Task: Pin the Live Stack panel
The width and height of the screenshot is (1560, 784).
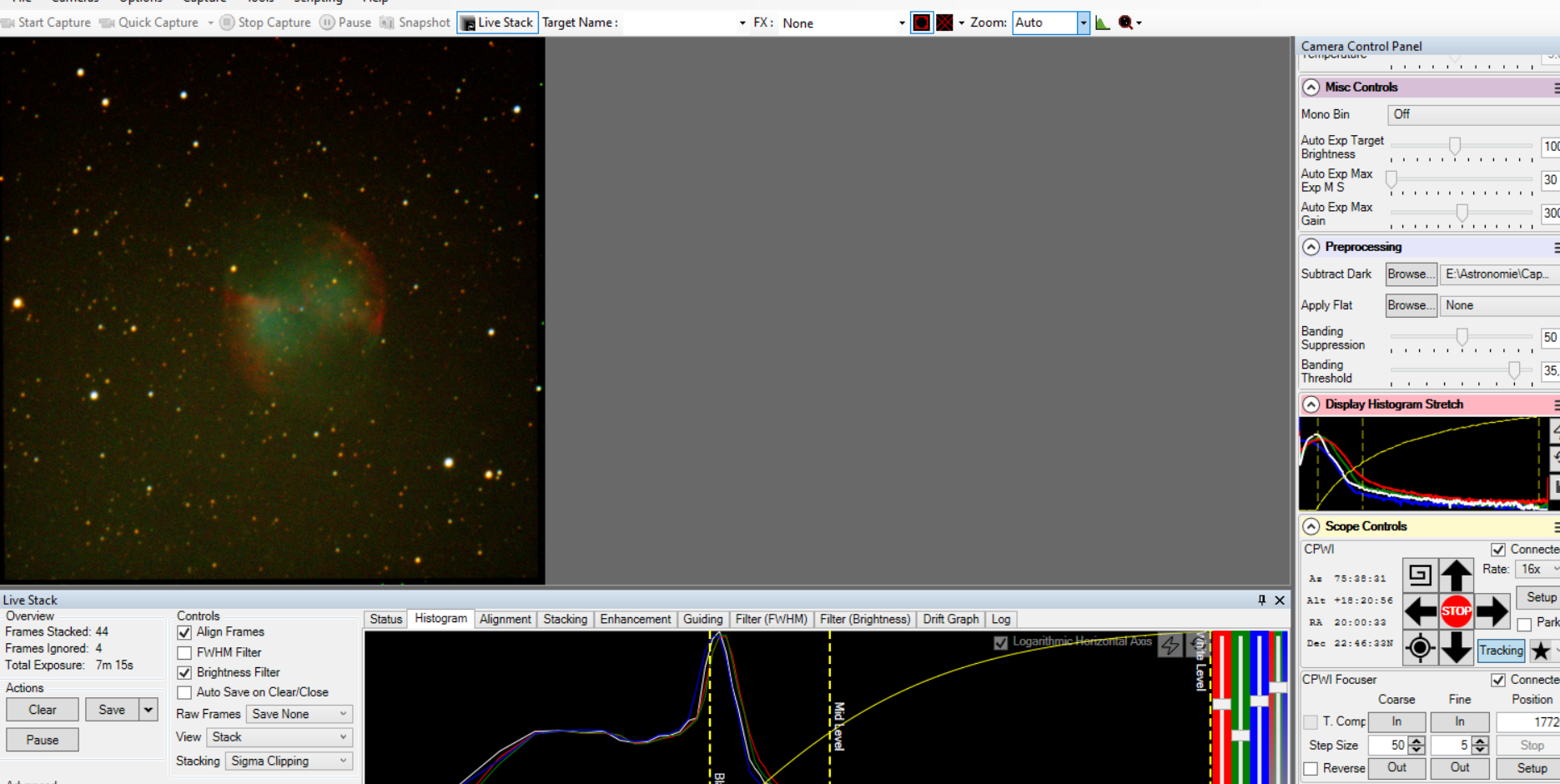Action: tap(1261, 600)
